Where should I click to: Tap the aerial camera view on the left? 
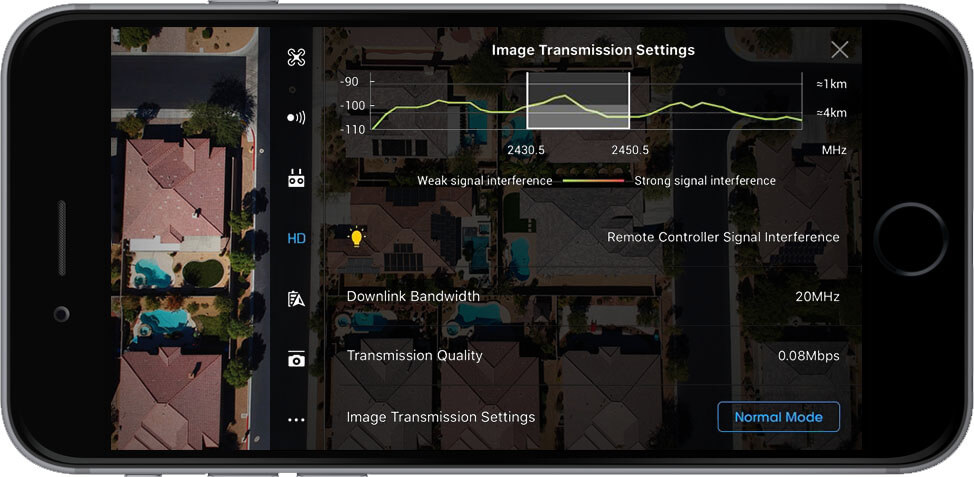point(185,240)
